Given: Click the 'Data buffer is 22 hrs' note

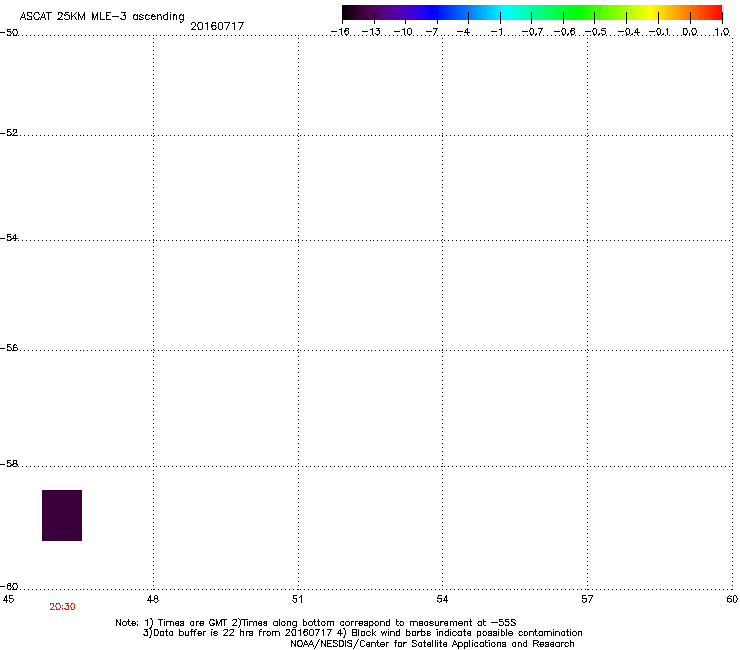Looking at the screenshot, I should click(x=362, y=633).
